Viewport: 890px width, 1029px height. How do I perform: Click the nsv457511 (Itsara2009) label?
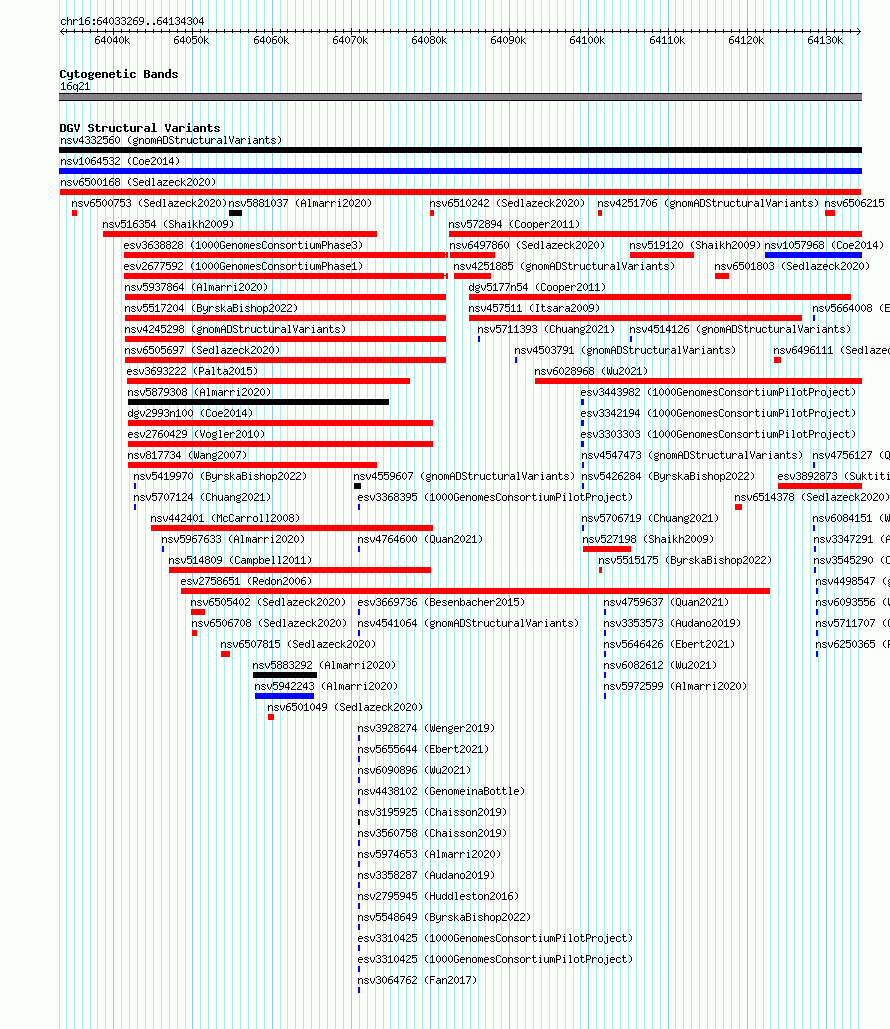tap(534, 308)
